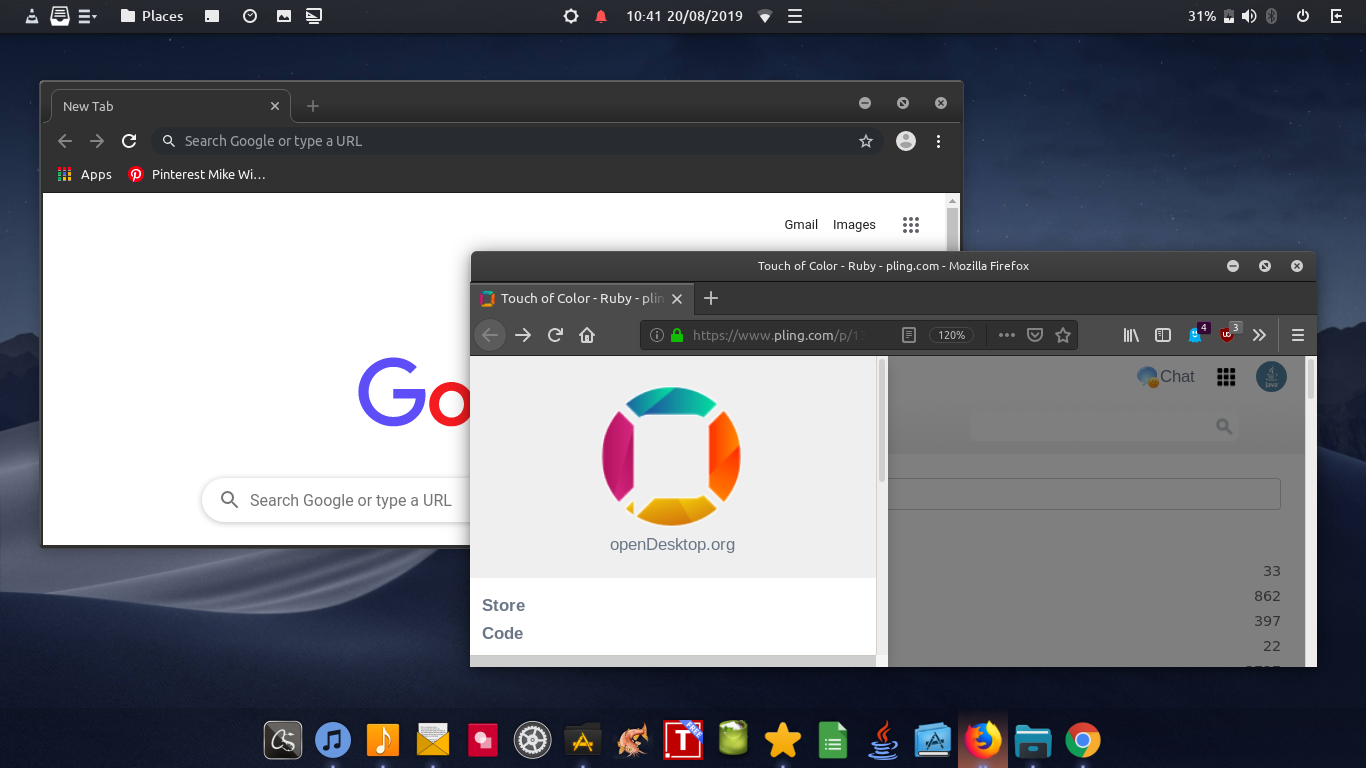Viewport: 1366px width, 768px height.
Task: Show site information icon in Firefox URL bar
Action: click(657, 335)
